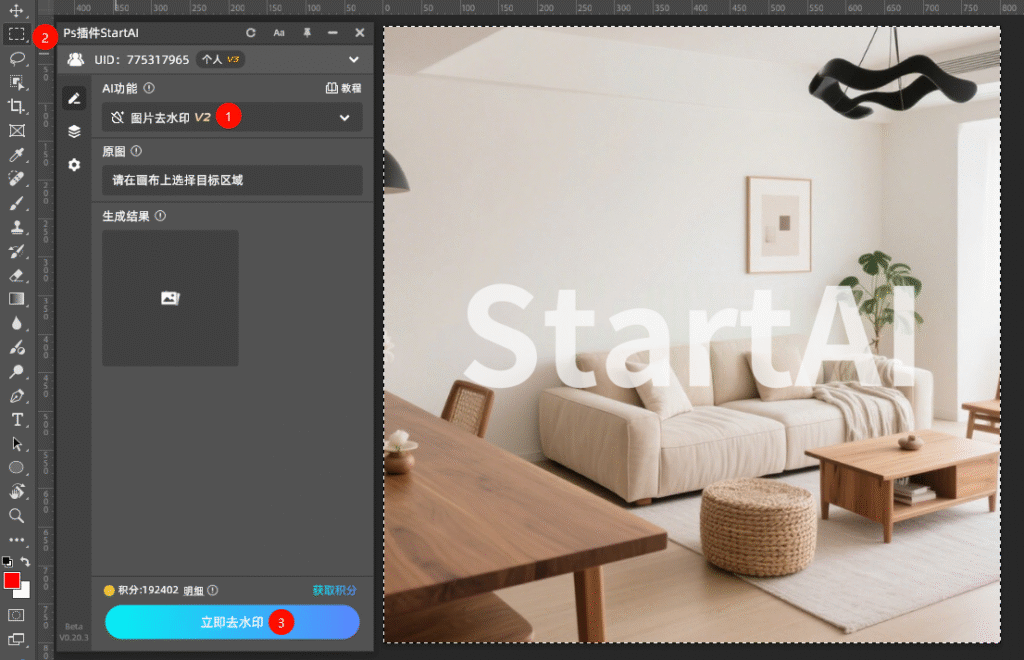Select the Clone Stamp tool
Viewport: 1024px width, 660px height.
click(17, 227)
